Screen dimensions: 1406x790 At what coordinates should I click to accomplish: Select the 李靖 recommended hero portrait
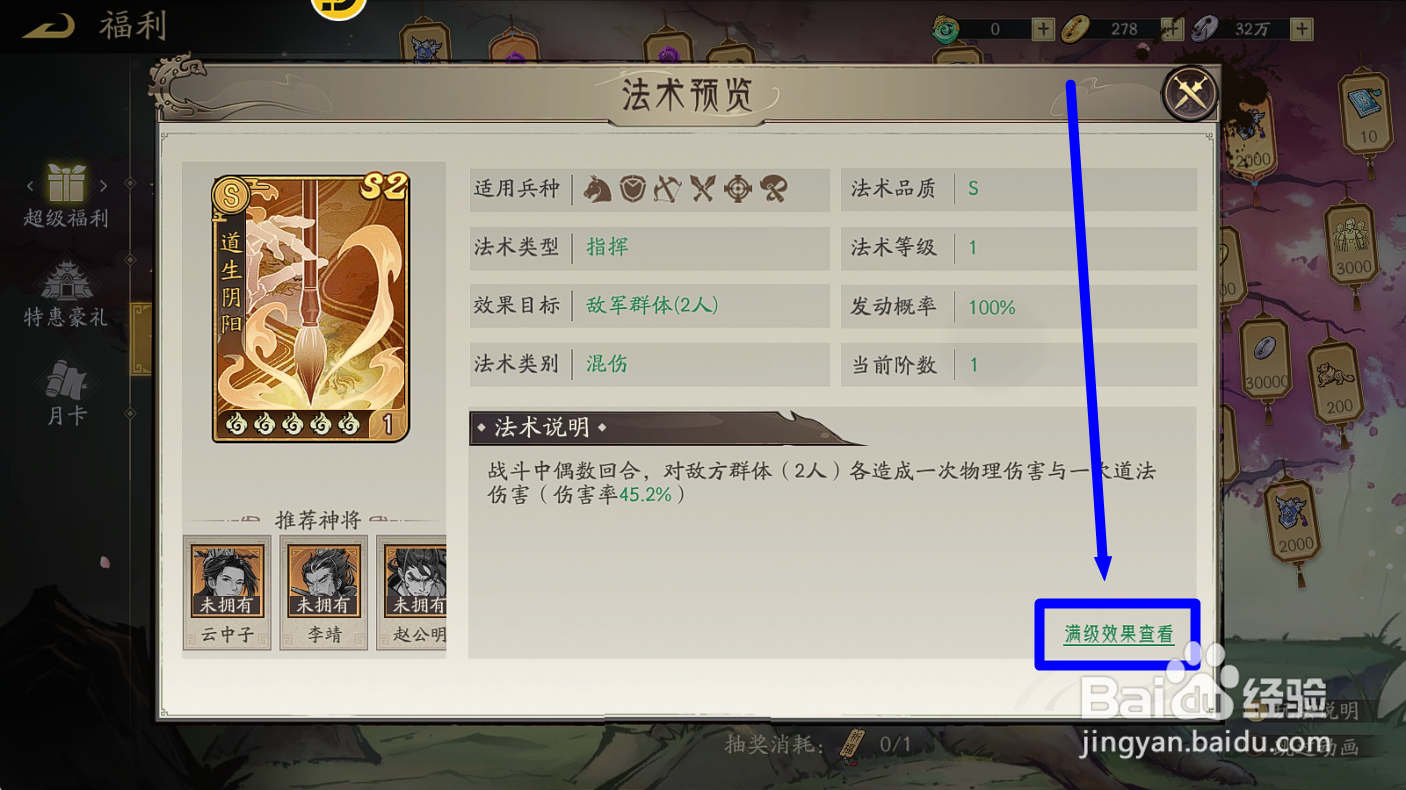coord(324,592)
